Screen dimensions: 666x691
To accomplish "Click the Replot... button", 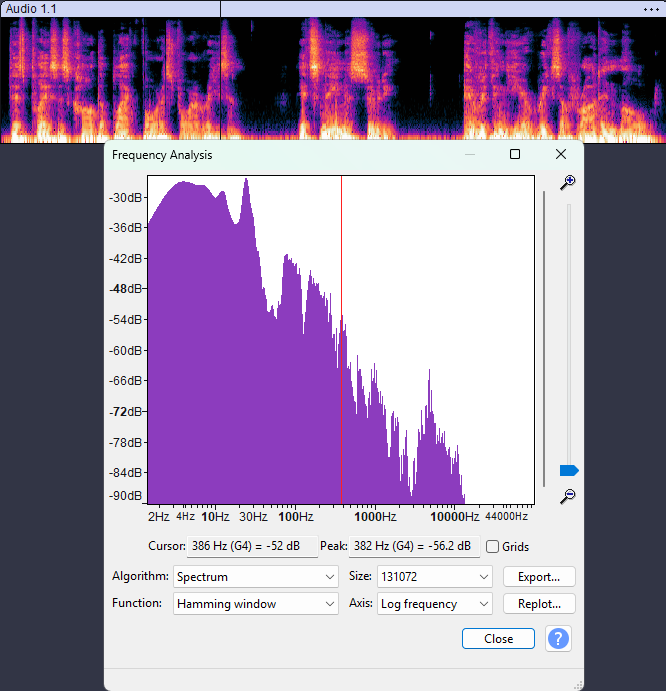I will 539,603.
